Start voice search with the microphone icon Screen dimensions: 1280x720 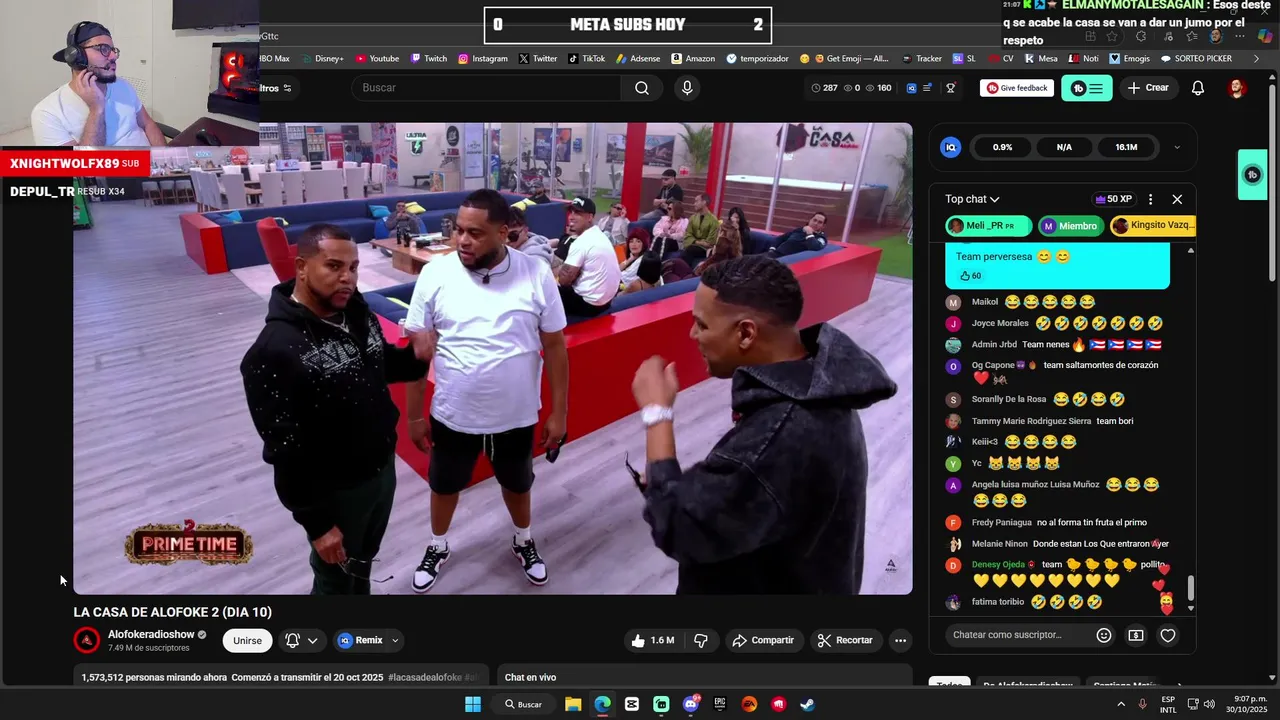tap(687, 88)
